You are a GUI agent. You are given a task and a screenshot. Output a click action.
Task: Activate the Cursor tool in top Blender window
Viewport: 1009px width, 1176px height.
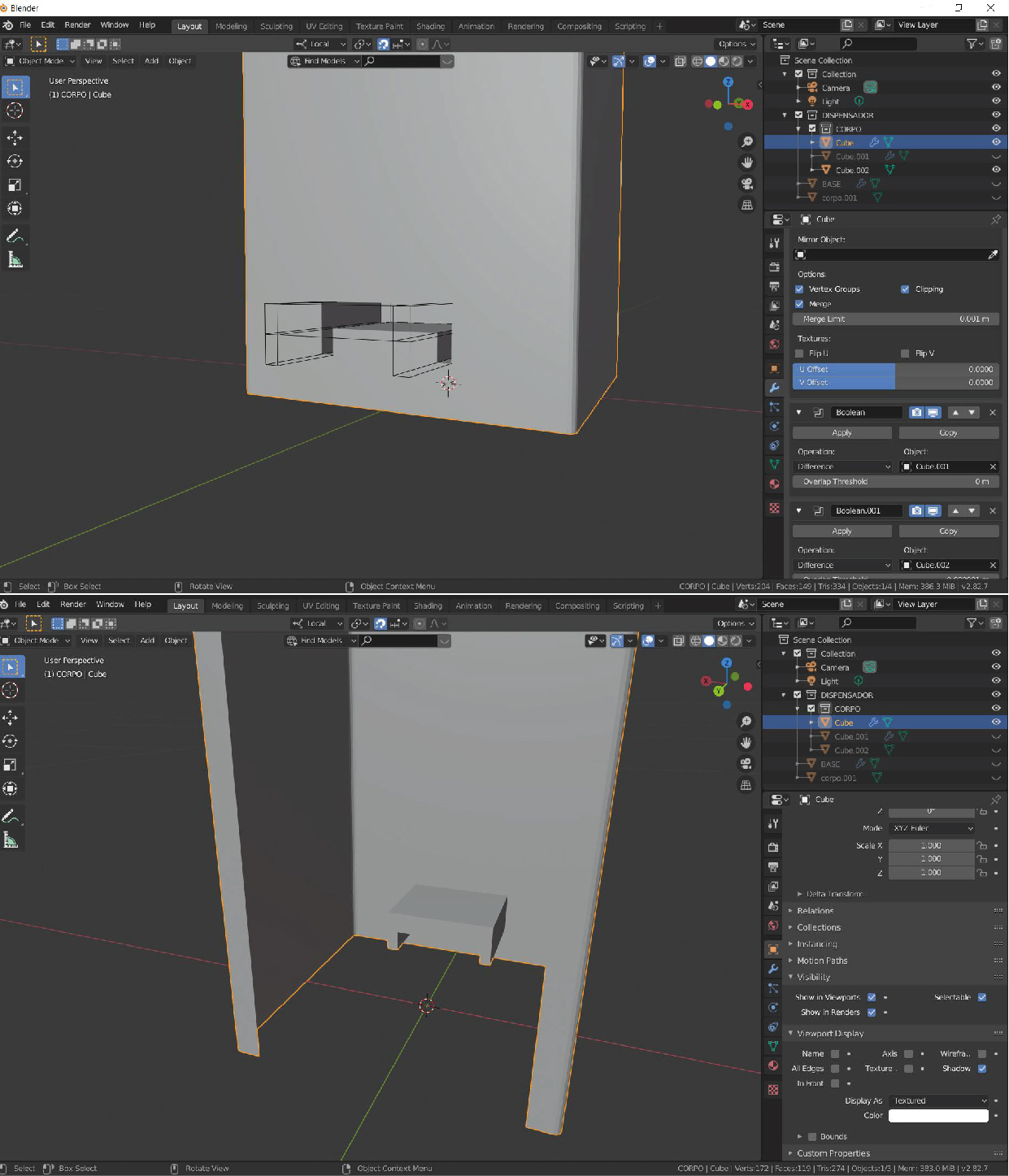click(15, 111)
